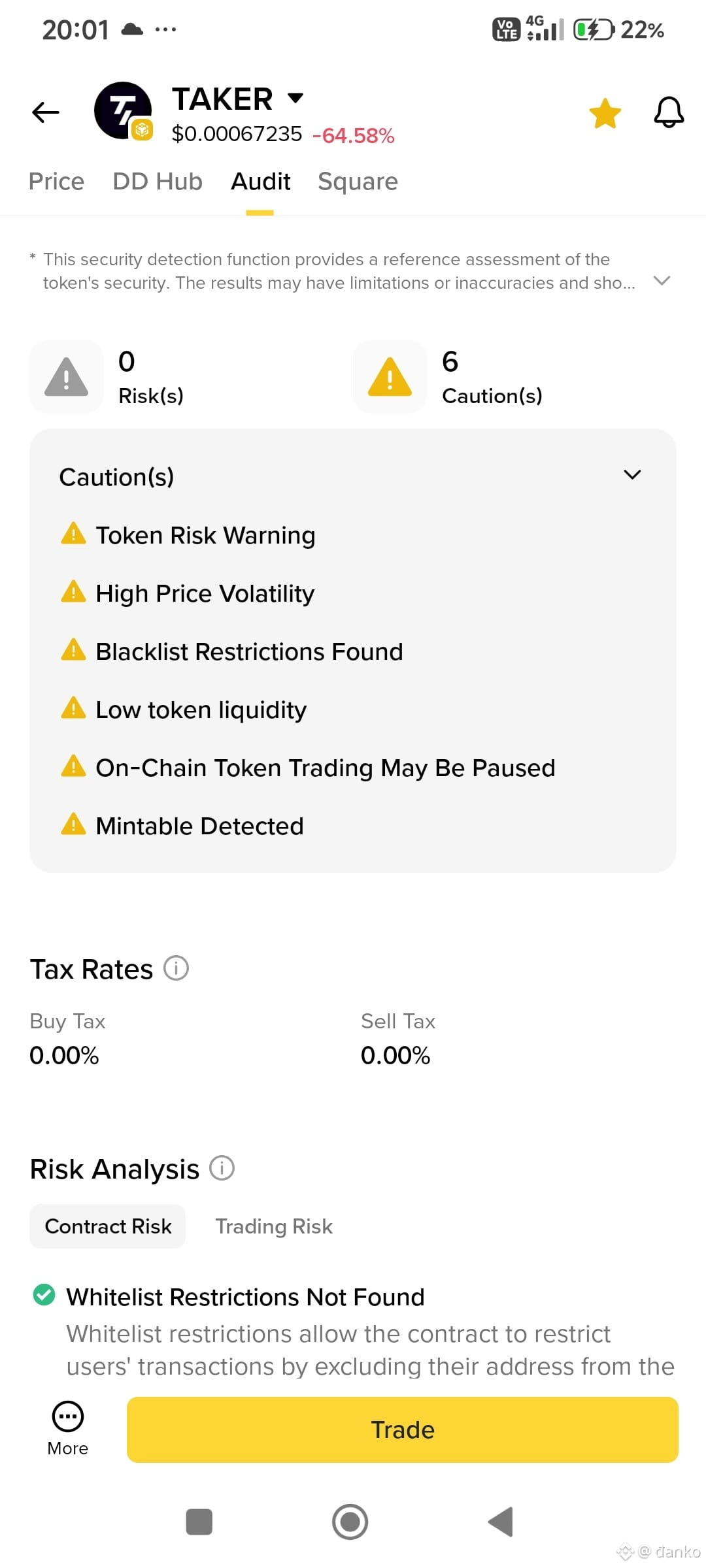Image resolution: width=706 pixels, height=1568 pixels.
Task: Select the Contract Risk filter
Action: click(108, 1226)
